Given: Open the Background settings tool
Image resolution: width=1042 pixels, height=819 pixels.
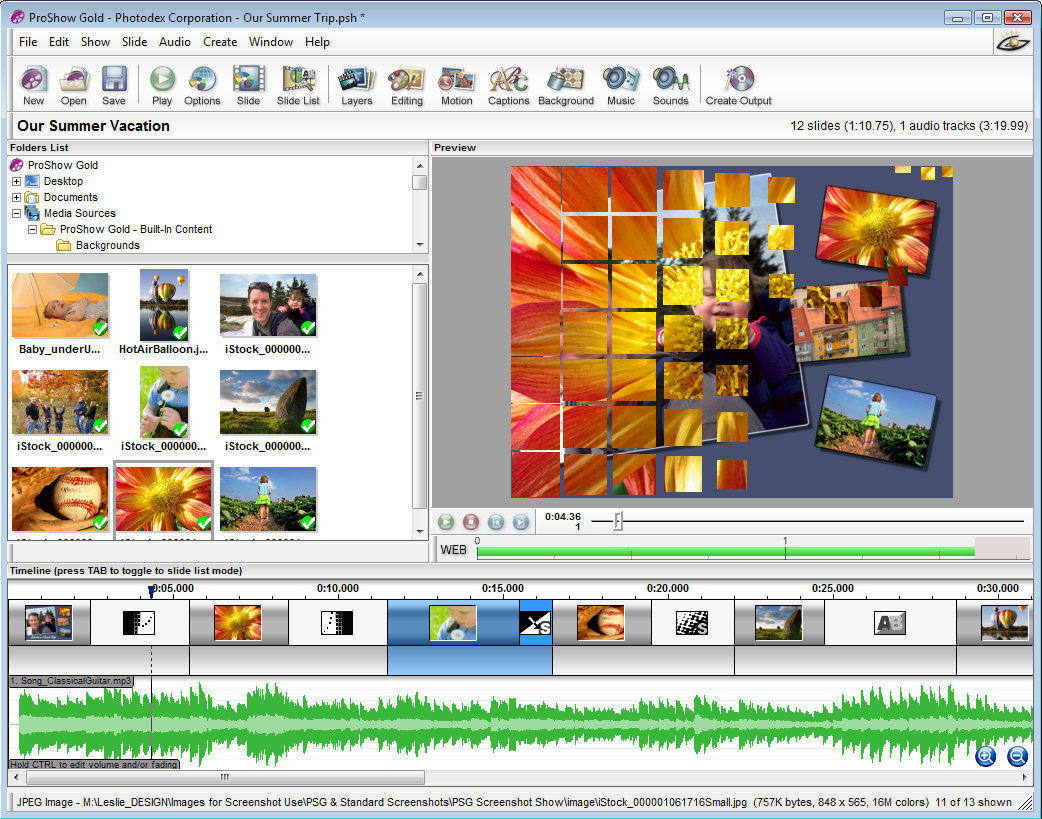Looking at the screenshot, I should point(566,85).
